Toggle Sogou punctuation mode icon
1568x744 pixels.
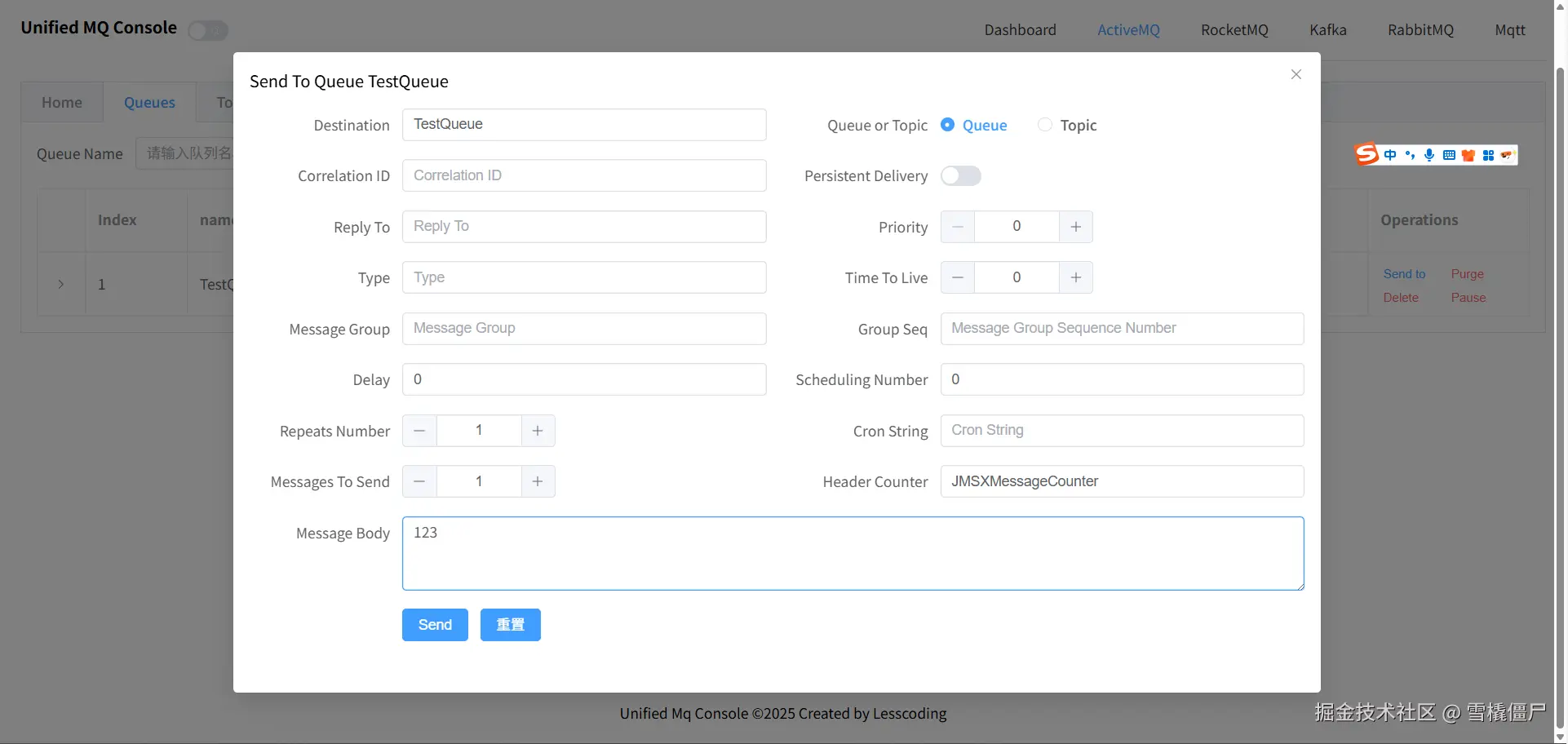point(1410,155)
